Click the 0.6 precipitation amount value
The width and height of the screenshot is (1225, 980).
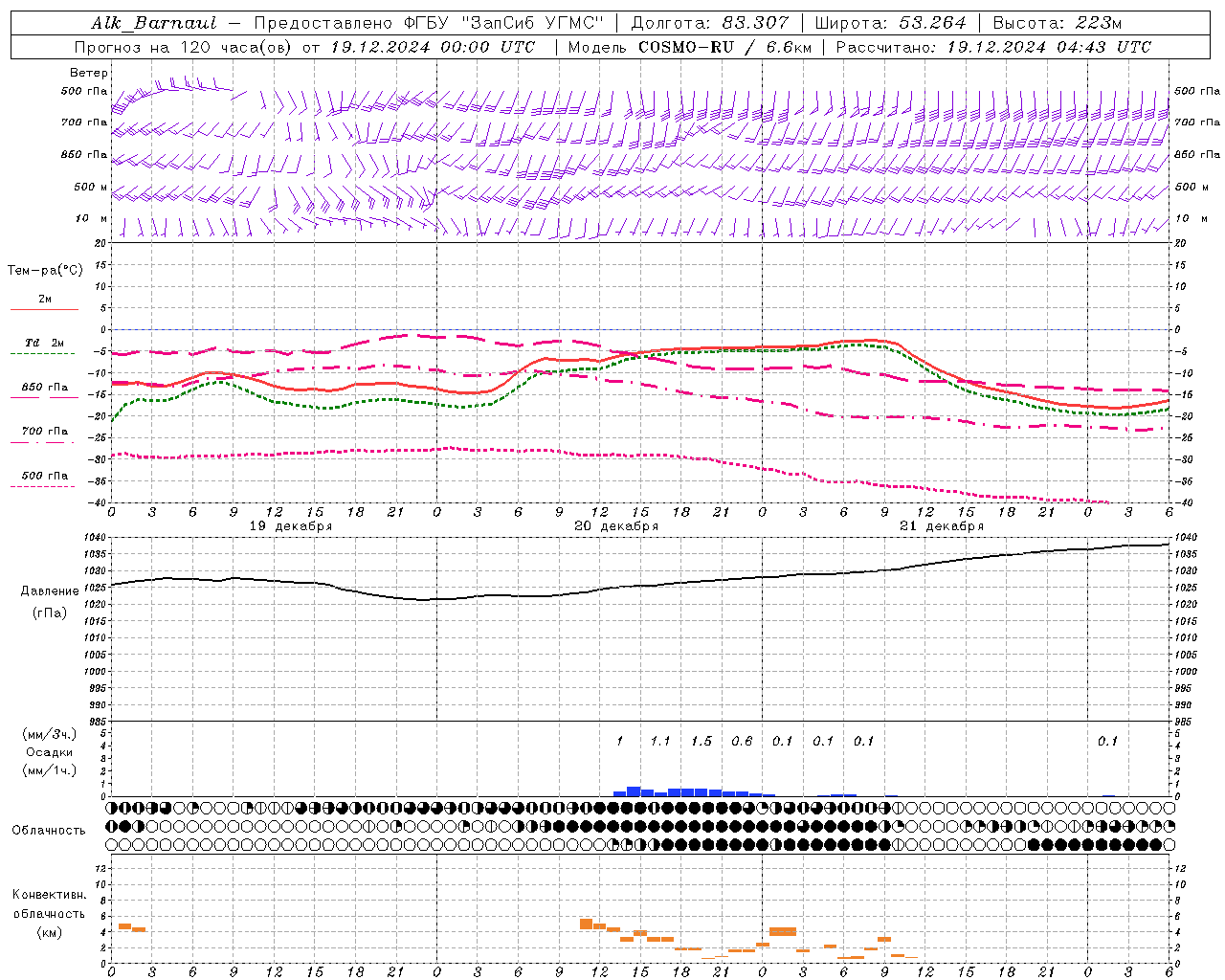[742, 741]
